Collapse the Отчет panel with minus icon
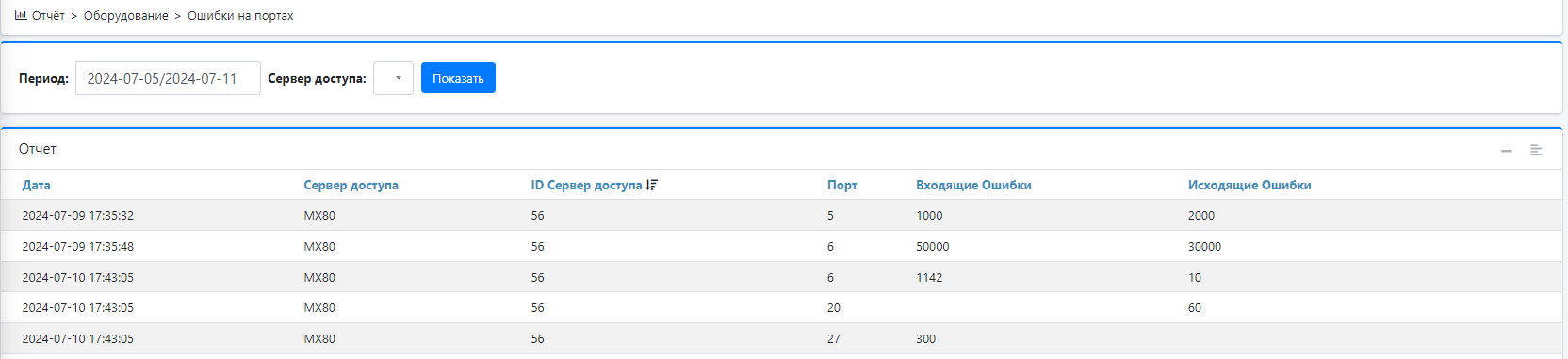 1507,151
